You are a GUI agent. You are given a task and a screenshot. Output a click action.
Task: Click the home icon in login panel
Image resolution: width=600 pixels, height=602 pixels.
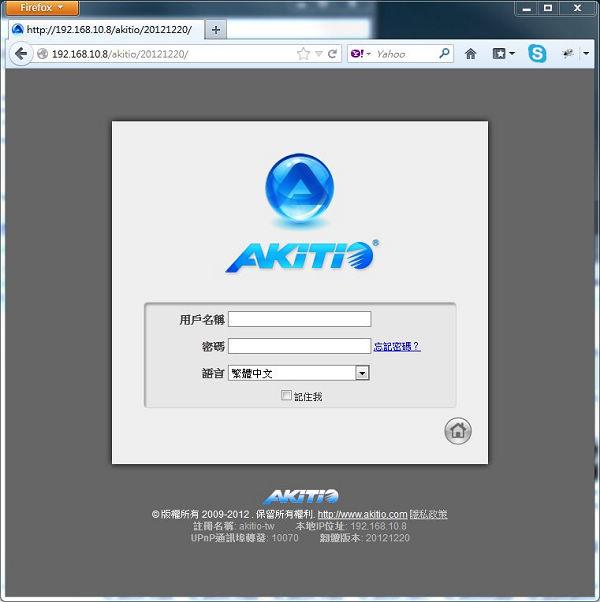[x=458, y=431]
